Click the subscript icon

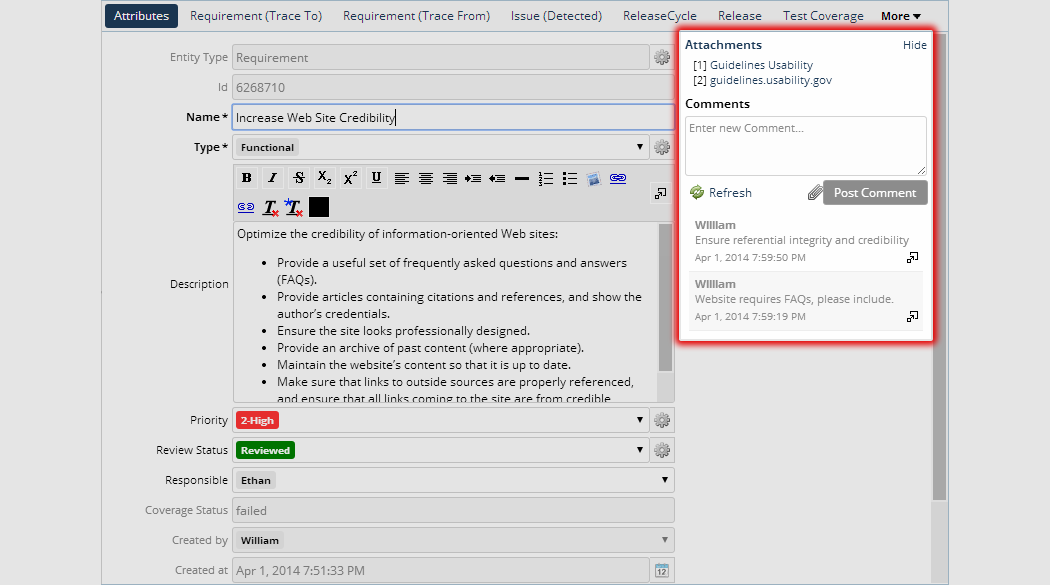[x=325, y=178]
